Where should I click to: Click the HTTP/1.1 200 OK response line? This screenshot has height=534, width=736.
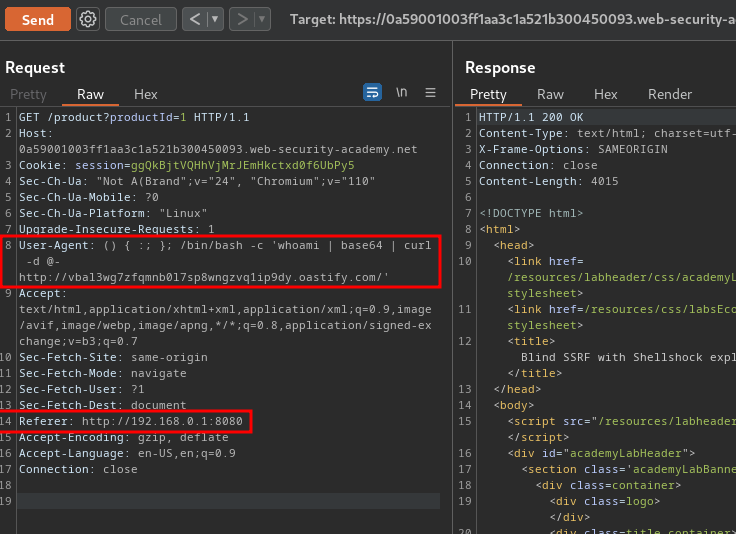[531, 117]
